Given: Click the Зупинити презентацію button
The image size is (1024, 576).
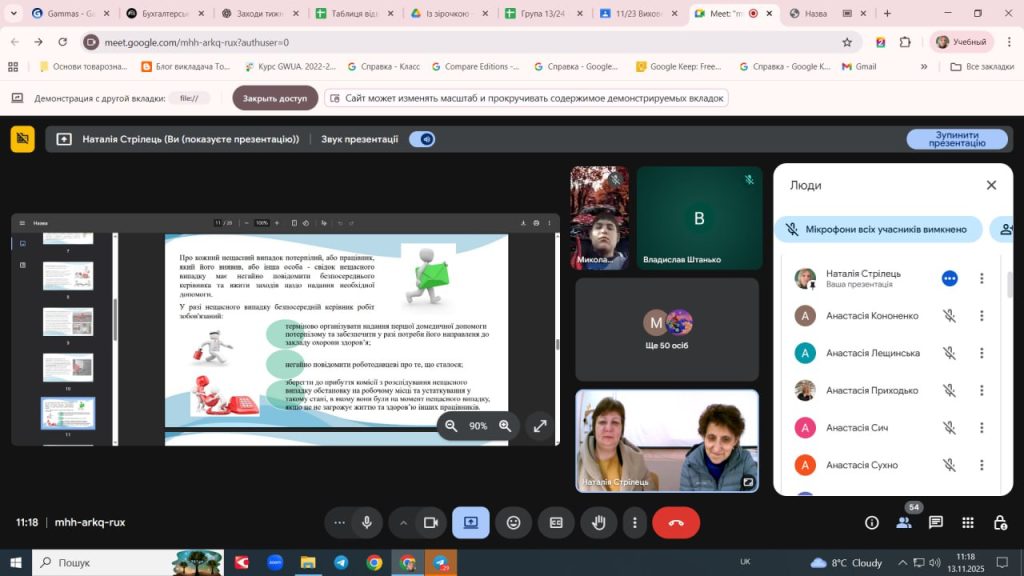Looking at the screenshot, I should click(957, 139).
